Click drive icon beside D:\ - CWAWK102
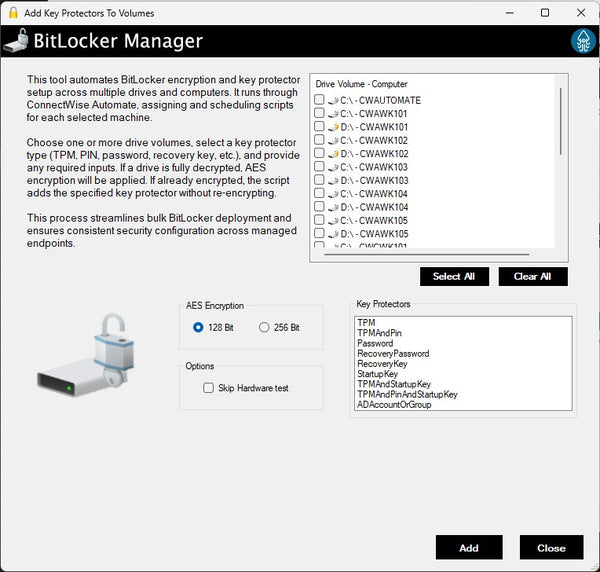 (333, 154)
